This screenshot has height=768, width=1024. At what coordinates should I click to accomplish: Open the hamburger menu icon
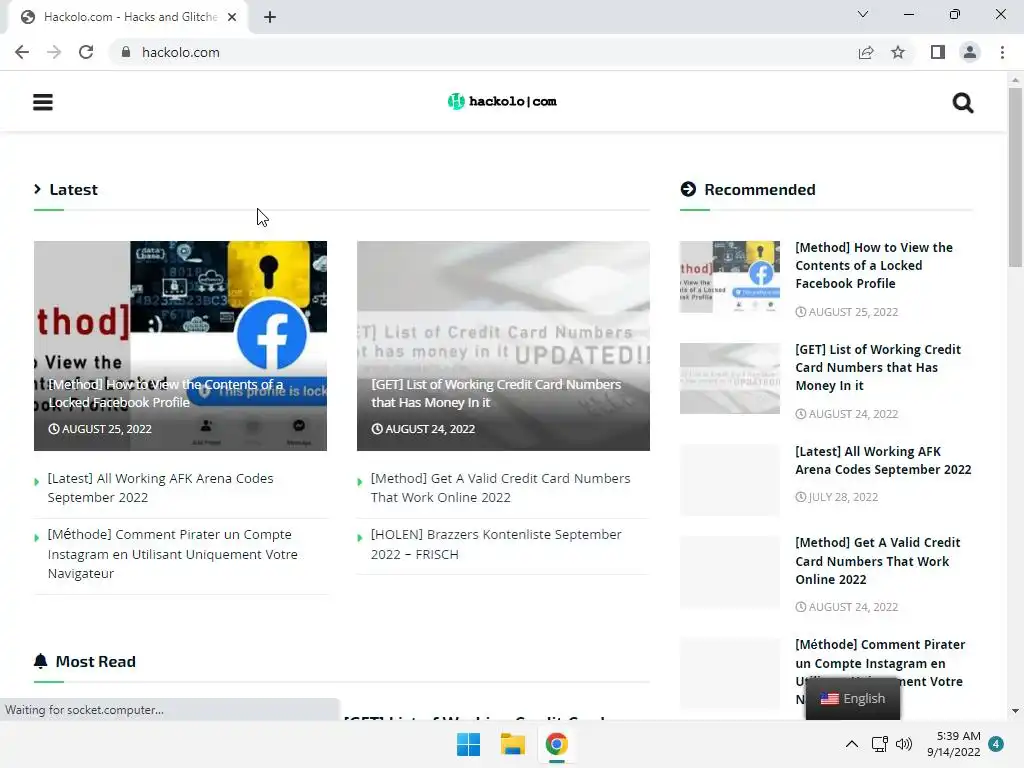pyautogui.click(x=42, y=102)
